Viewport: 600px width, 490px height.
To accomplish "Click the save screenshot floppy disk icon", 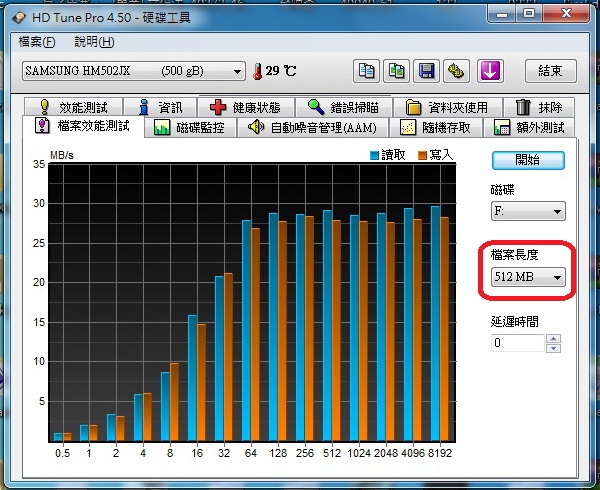I will 426,71.
